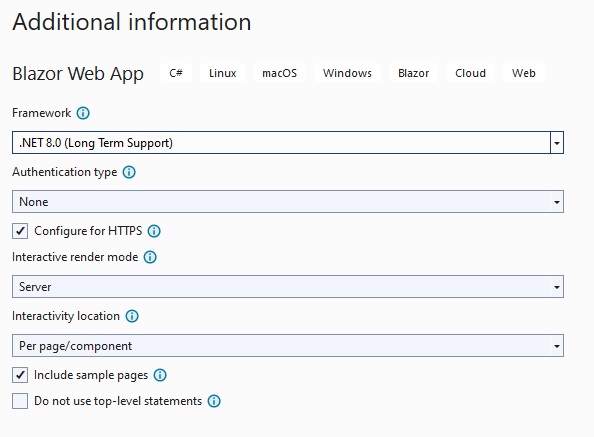The width and height of the screenshot is (594, 437).
Task: Expand the Authentication type dropdown
Action: [288, 201]
